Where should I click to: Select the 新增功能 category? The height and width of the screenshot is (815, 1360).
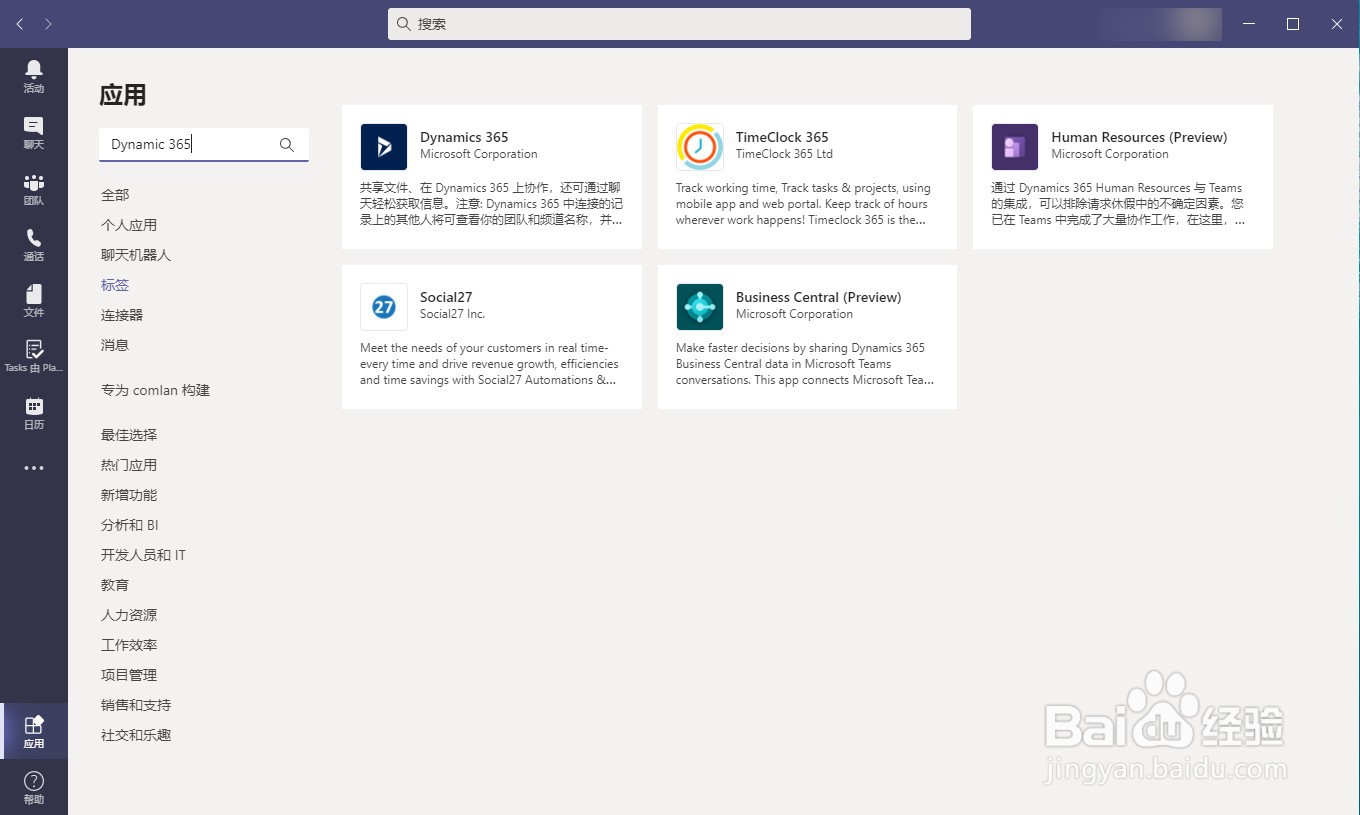(x=129, y=495)
